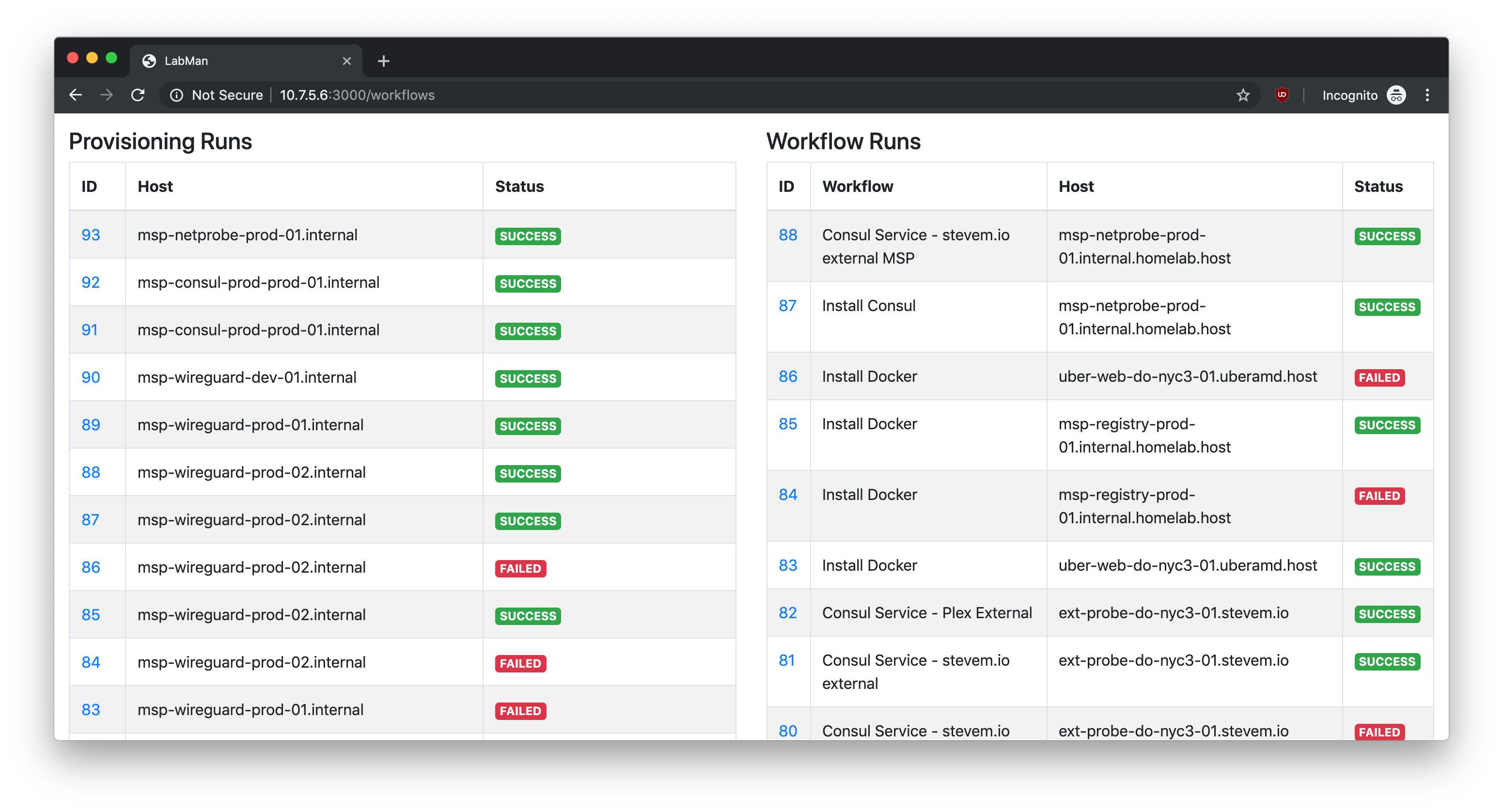Open provisioning run 83 link

pyautogui.click(x=91, y=709)
